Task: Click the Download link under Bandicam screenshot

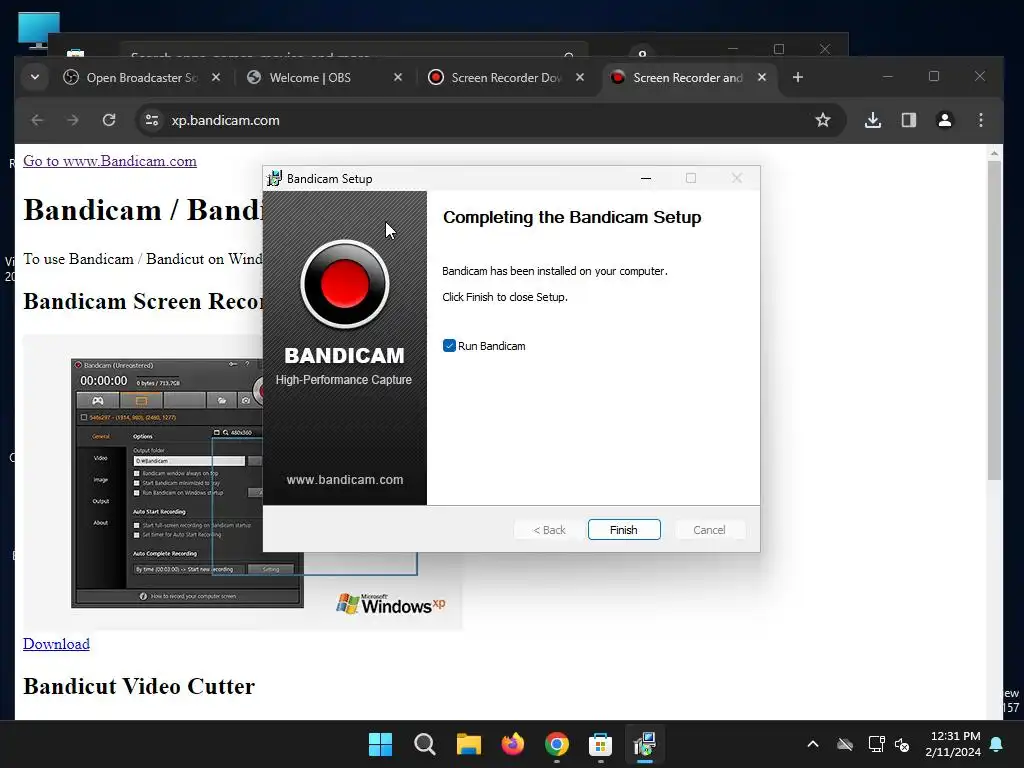Action: (56, 643)
